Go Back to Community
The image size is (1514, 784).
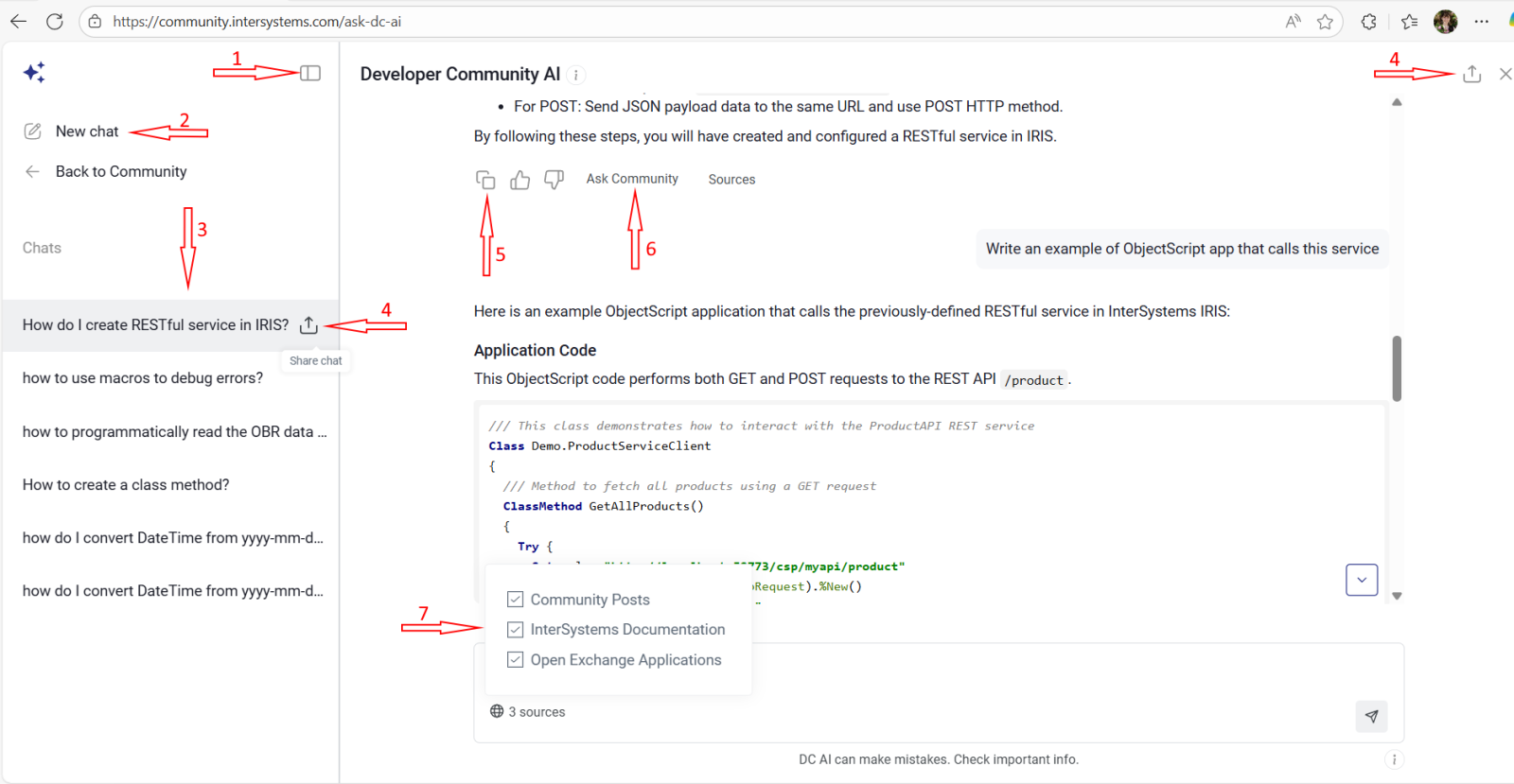pos(120,171)
